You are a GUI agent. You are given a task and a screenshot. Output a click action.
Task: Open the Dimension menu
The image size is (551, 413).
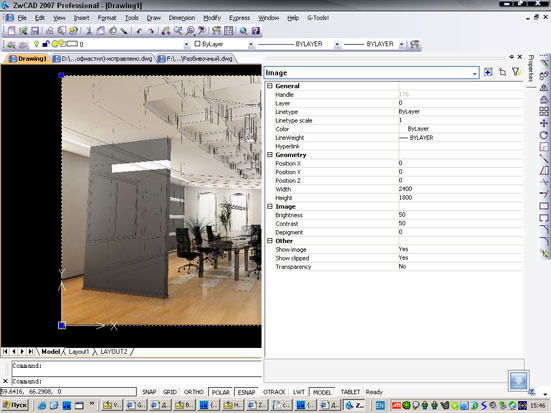point(182,18)
